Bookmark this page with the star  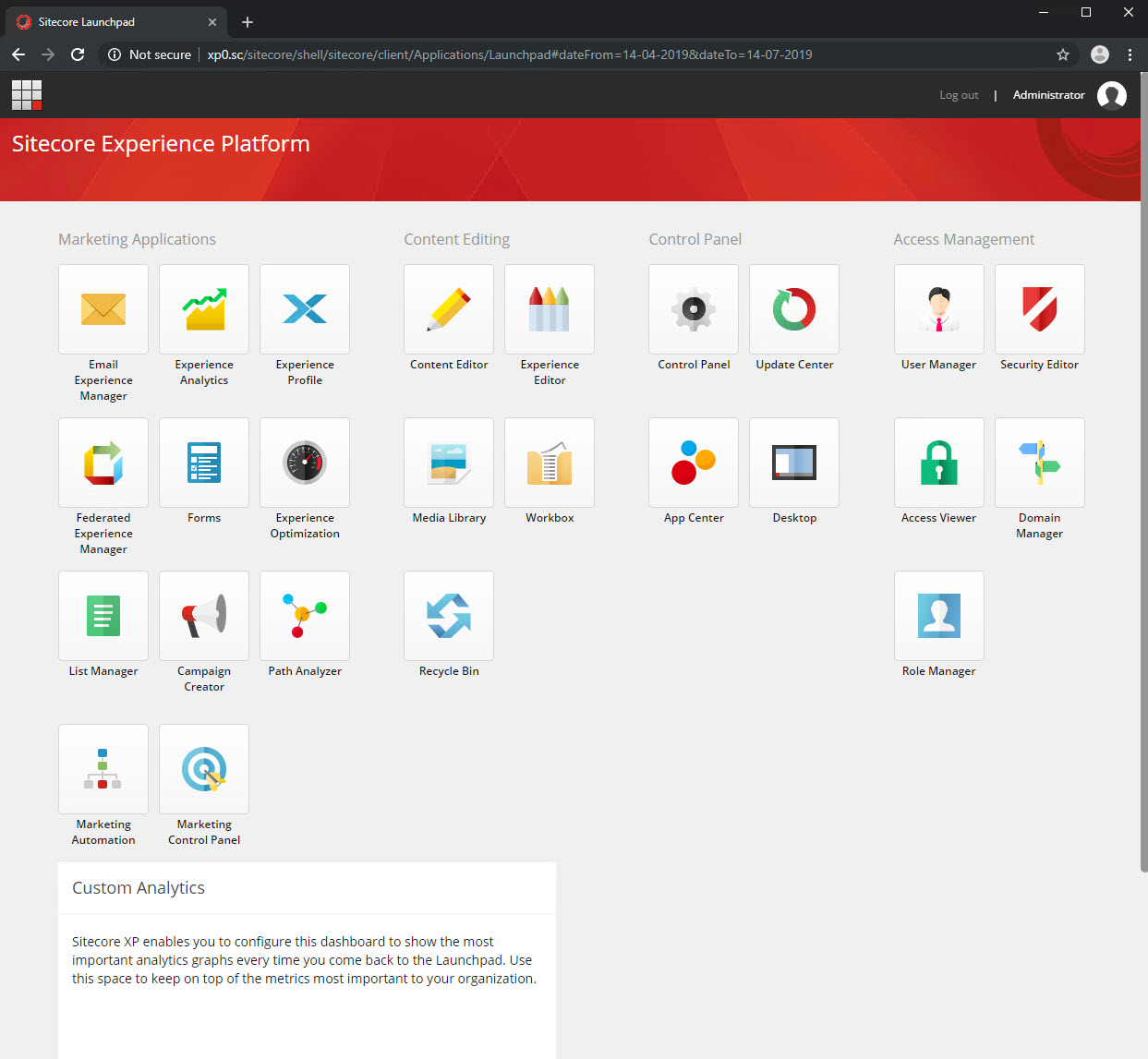1063,54
